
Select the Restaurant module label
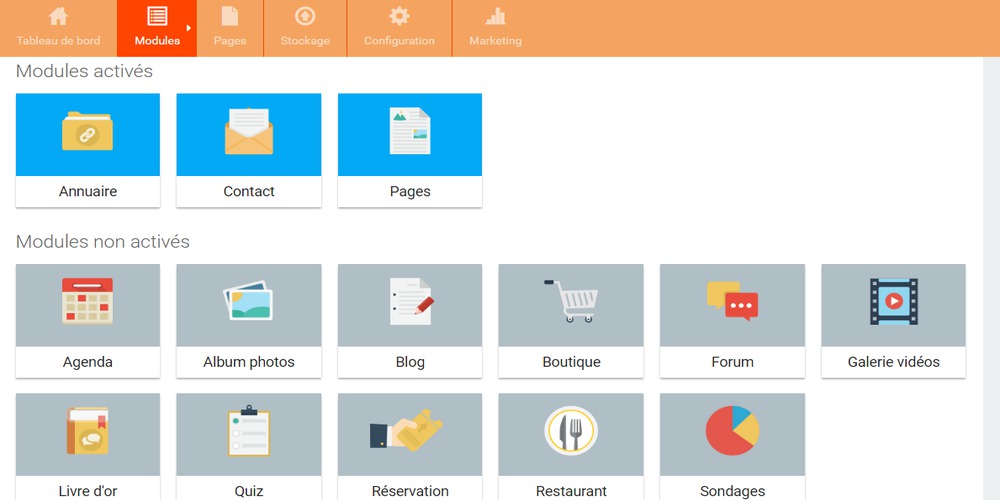(x=571, y=490)
